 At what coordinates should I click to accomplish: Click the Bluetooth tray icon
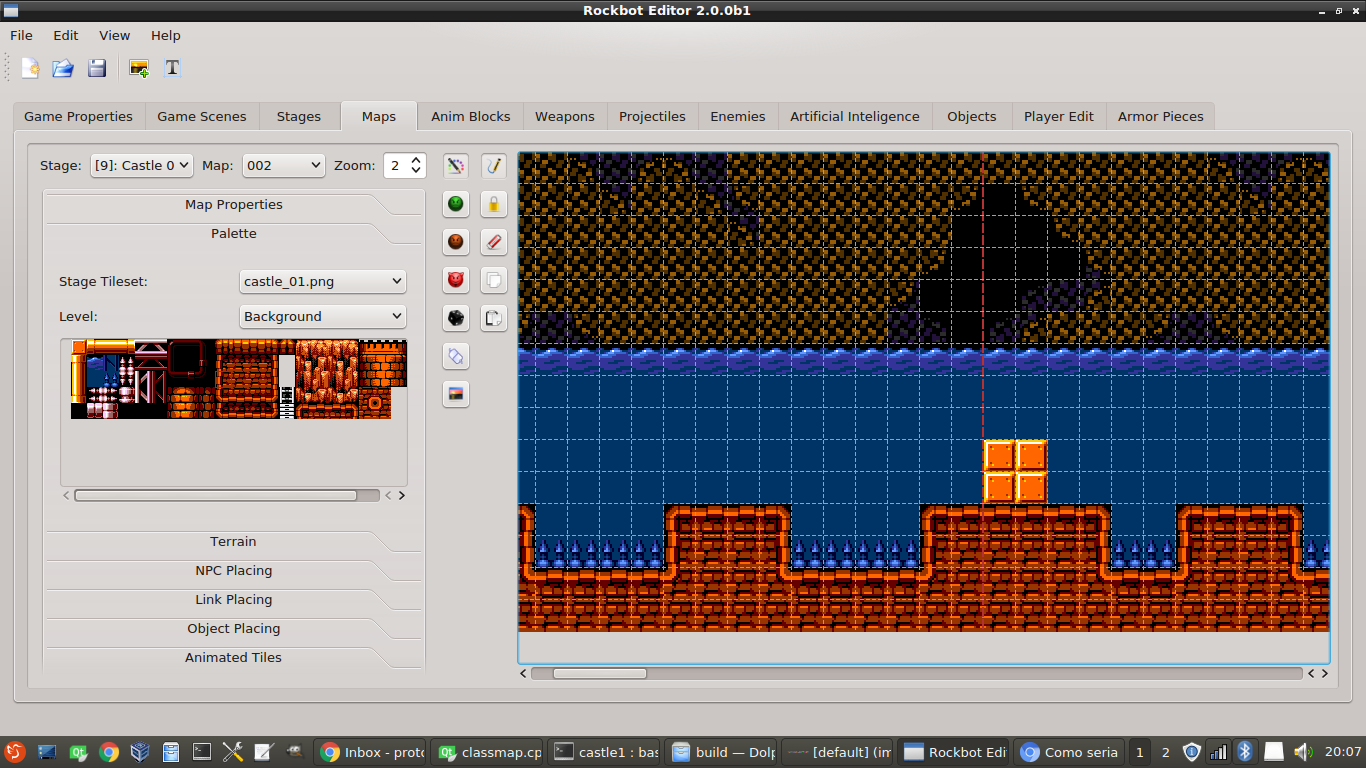point(1245,752)
